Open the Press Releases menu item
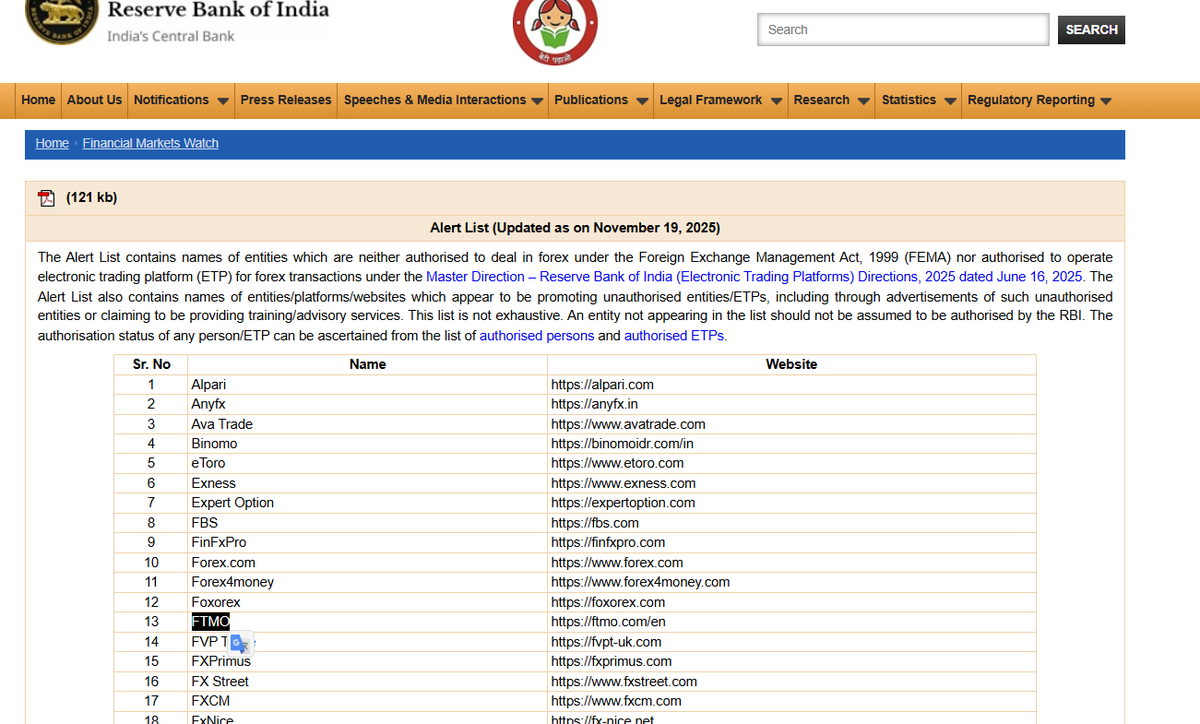The image size is (1200, 724). (x=286, y=100)
